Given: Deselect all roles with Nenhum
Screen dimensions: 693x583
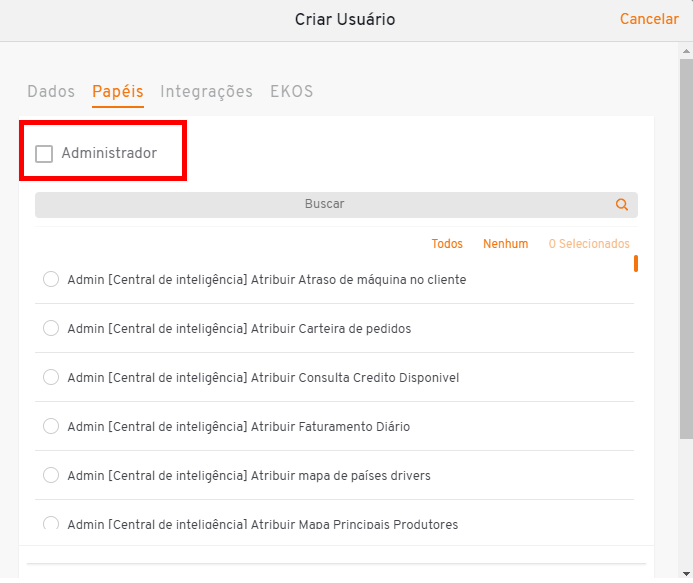Looking at the screenshot, I should pyautogui.click(x=506, y=244).
